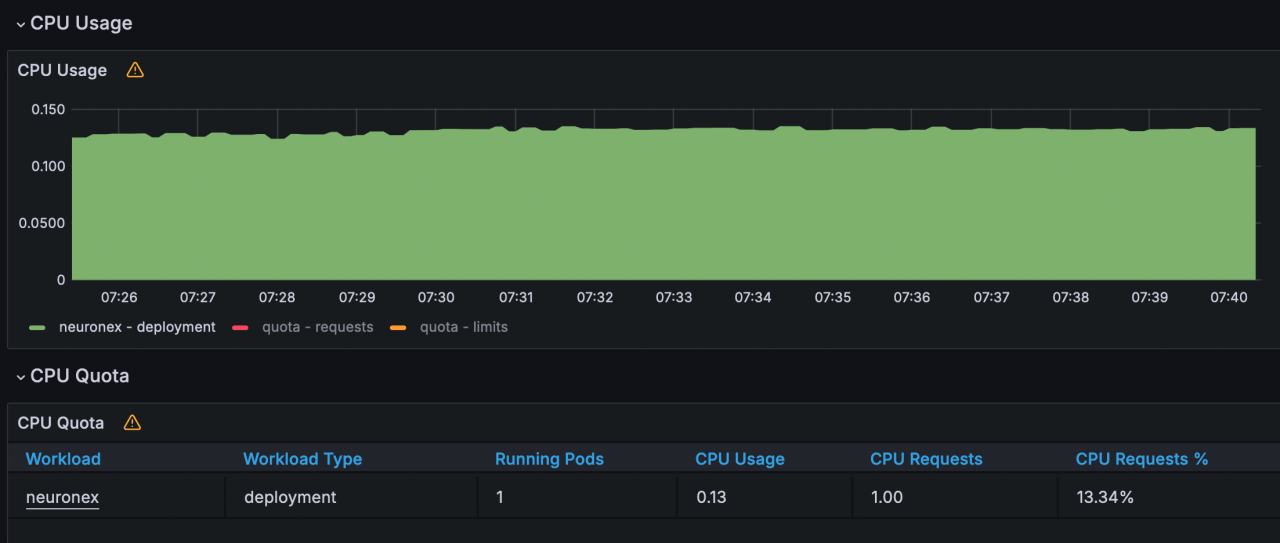The width and height of the screenshot is (1280, 543).
Task: Open the CPU Quota table panel title menu
Action: 61,423
